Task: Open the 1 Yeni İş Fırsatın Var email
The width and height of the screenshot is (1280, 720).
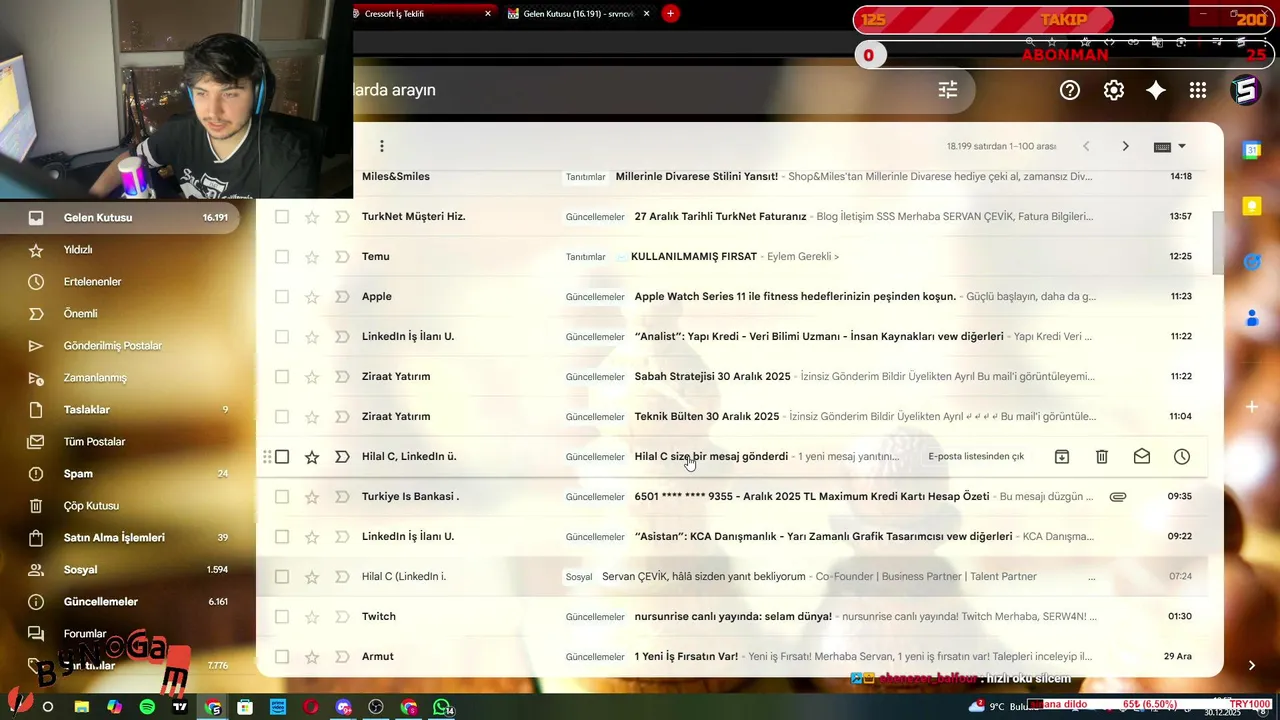Action: (731, 657)
